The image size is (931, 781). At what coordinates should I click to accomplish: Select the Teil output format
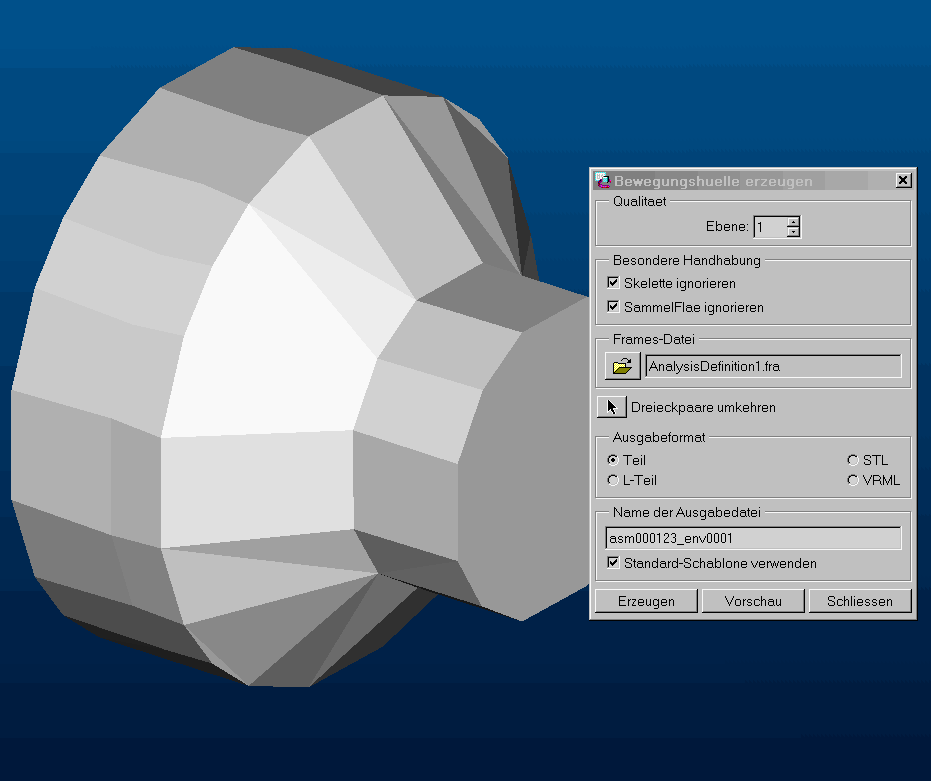(613, 460)
